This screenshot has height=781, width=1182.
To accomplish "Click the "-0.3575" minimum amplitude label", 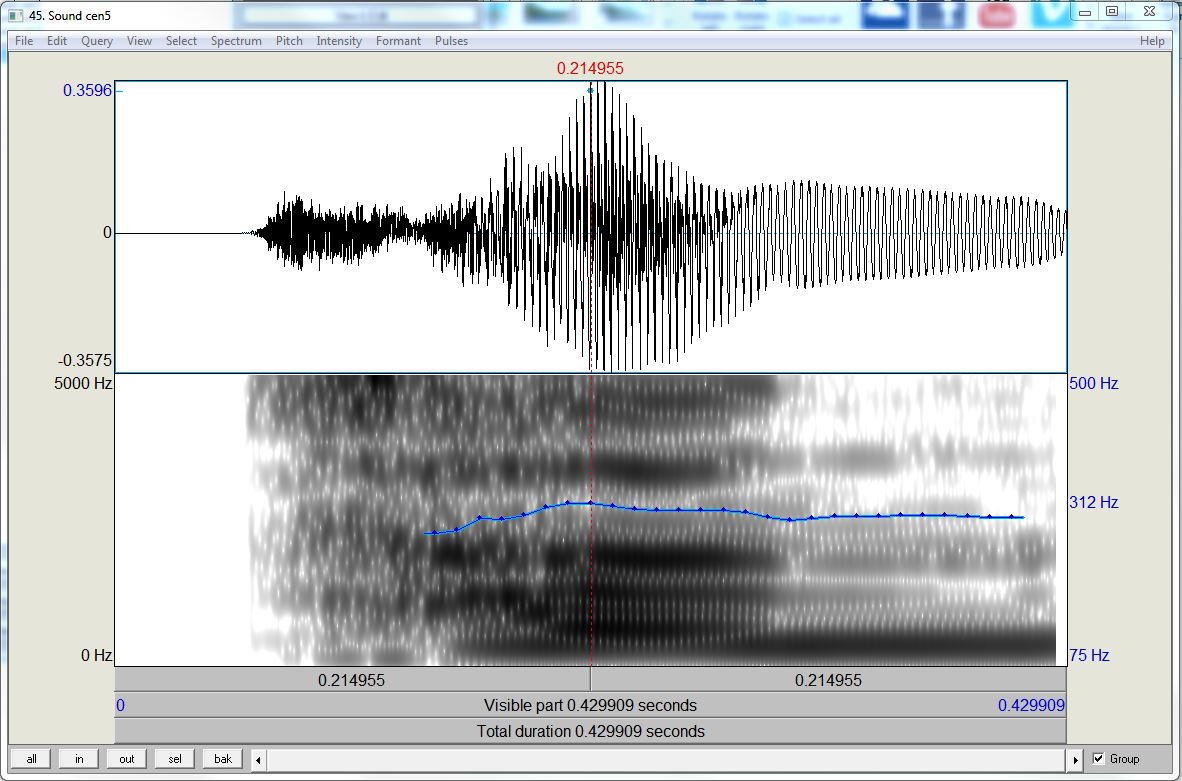I will pyautogui.click(x=86, y=360).
